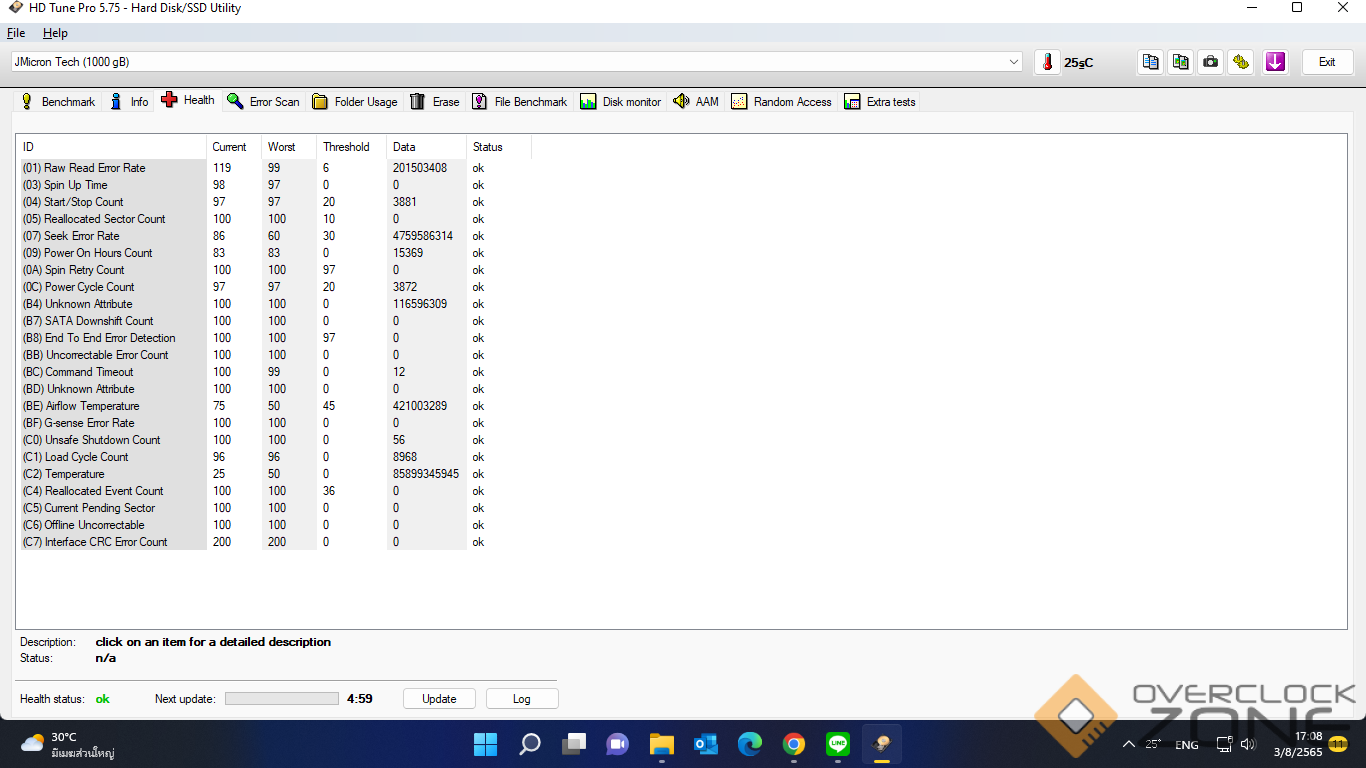Select the Start/Stop Count attribute
Screen dimensions: 1366x768
click(x=73, y=202)
